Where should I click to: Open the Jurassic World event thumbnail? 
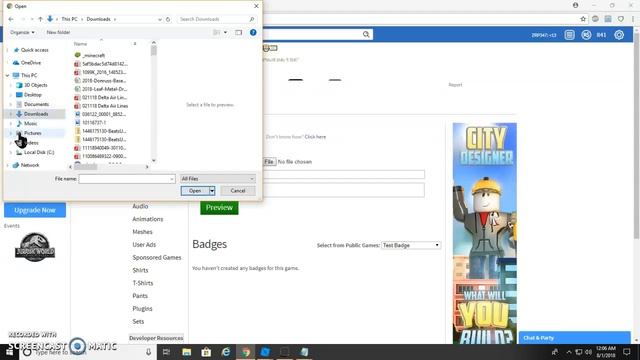(35, 247)
